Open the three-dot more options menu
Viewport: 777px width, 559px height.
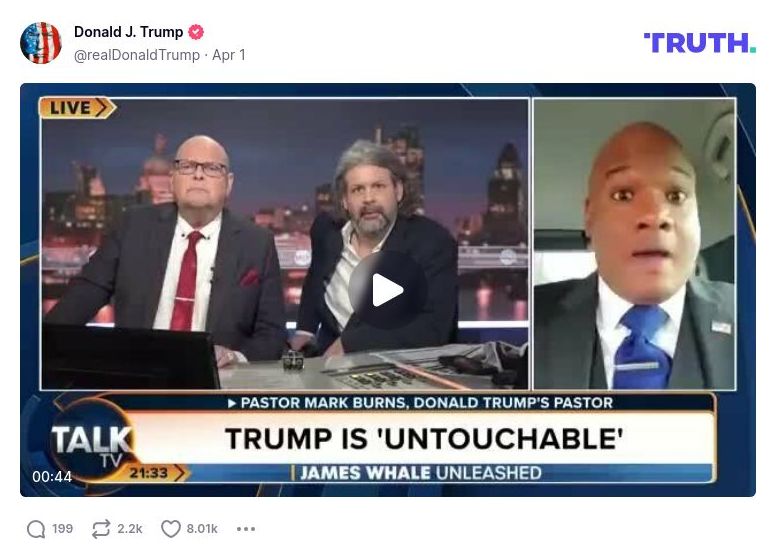tap(246, 529)
